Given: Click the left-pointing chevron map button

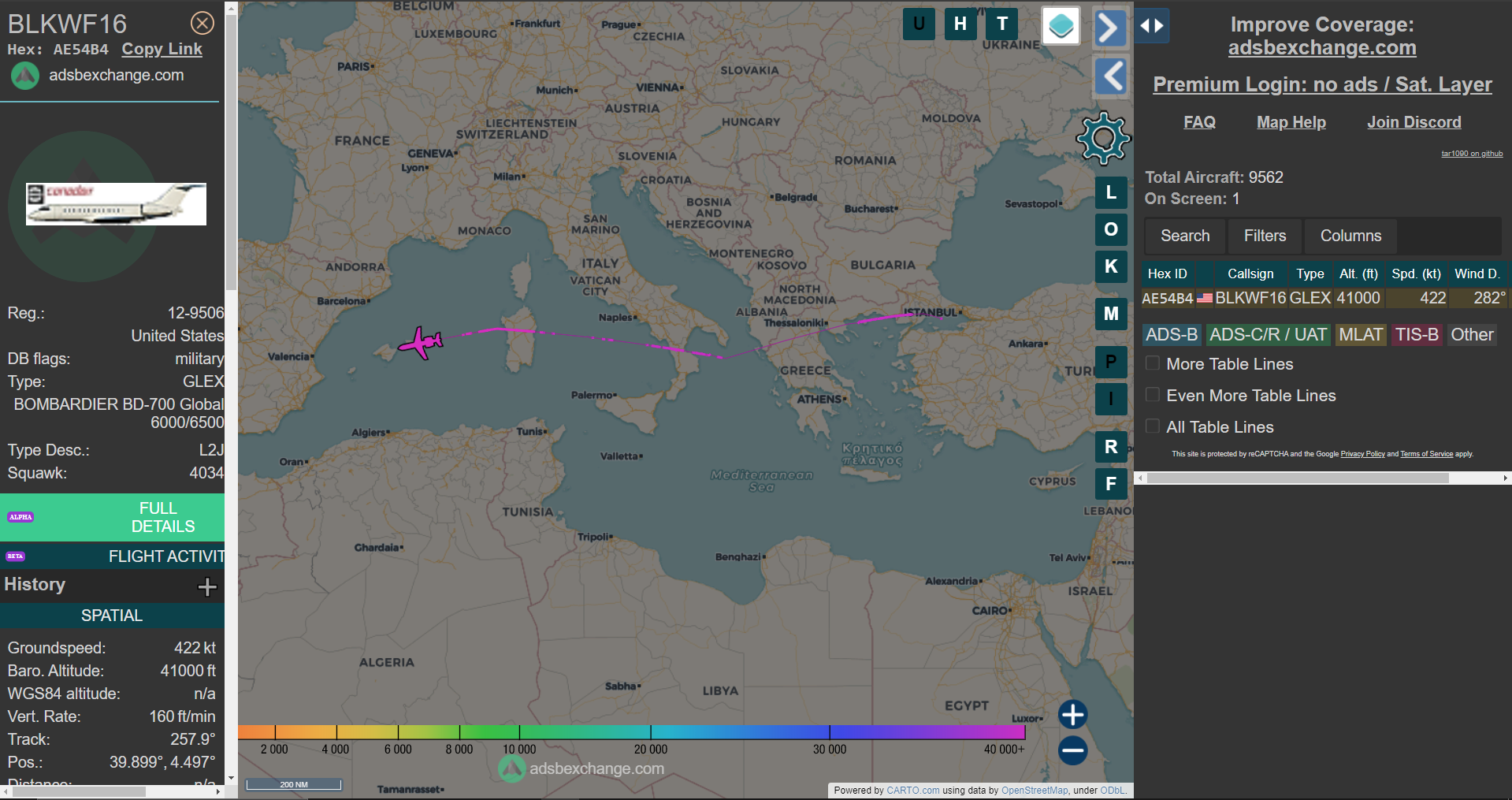Looking at the screenshot, I should click(x=1112, y=76).
